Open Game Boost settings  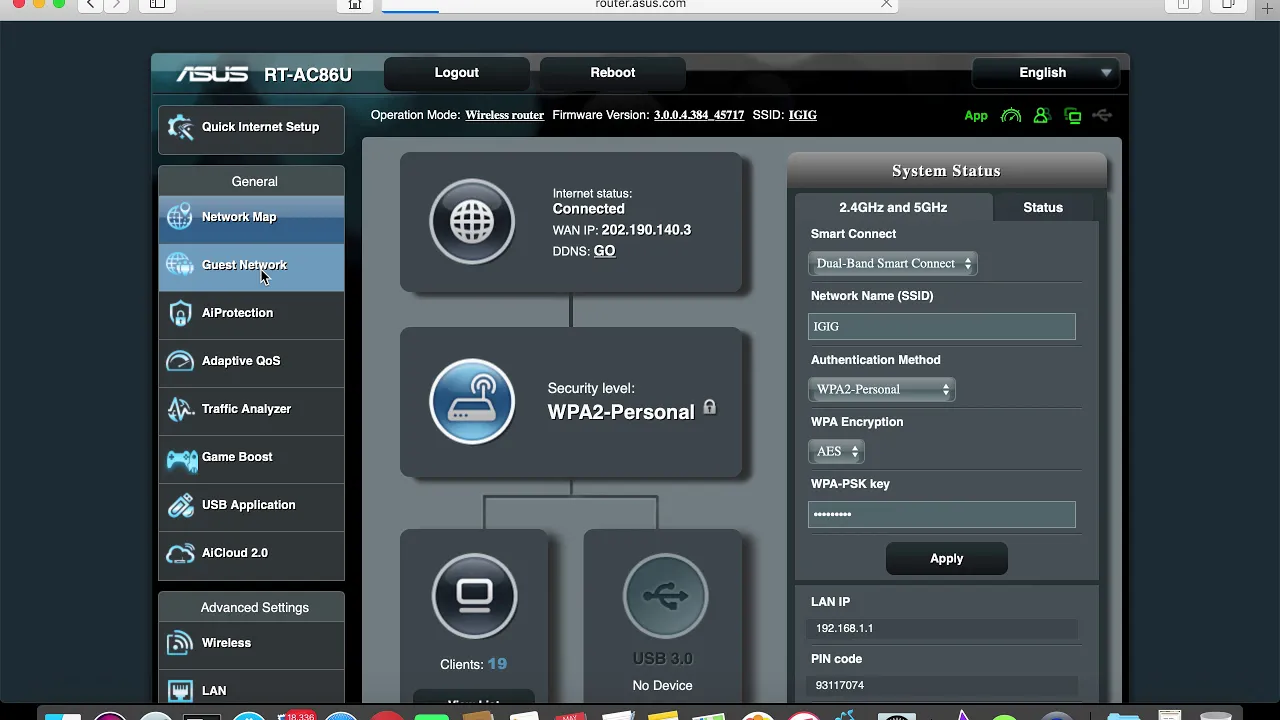251,458
